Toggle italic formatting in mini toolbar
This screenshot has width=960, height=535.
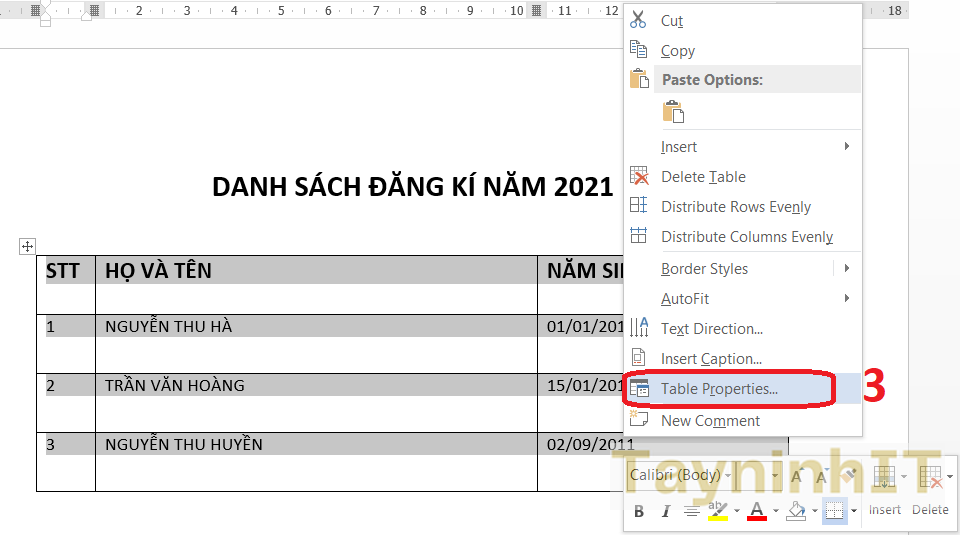665,511
